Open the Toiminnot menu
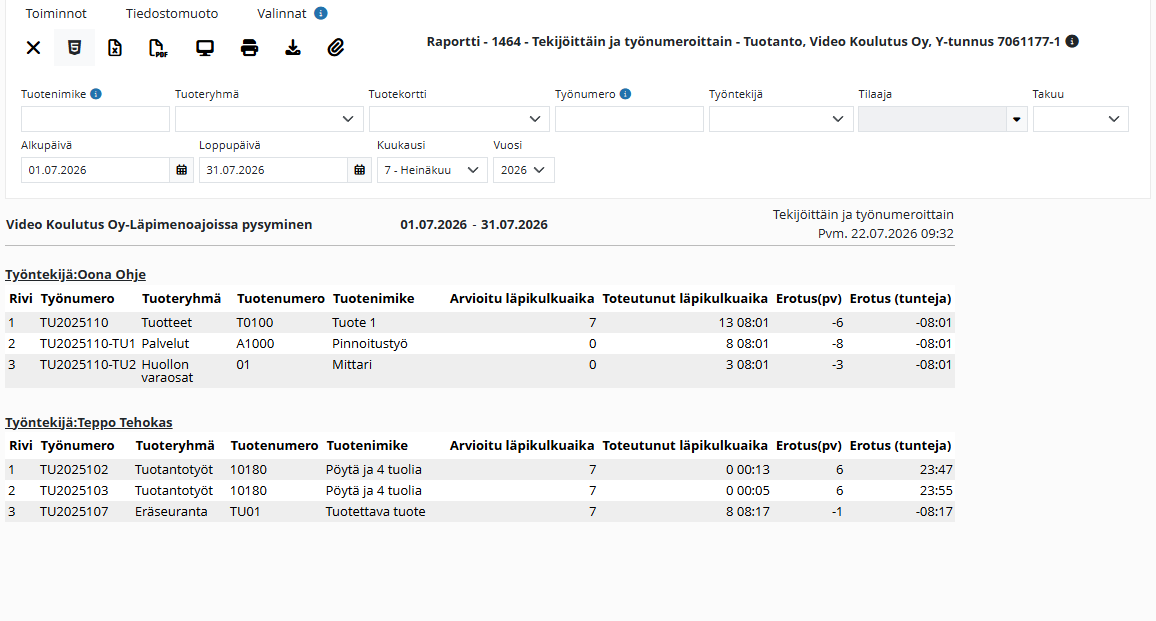This screenshot has height=621, width=1156. click(56, 13)
